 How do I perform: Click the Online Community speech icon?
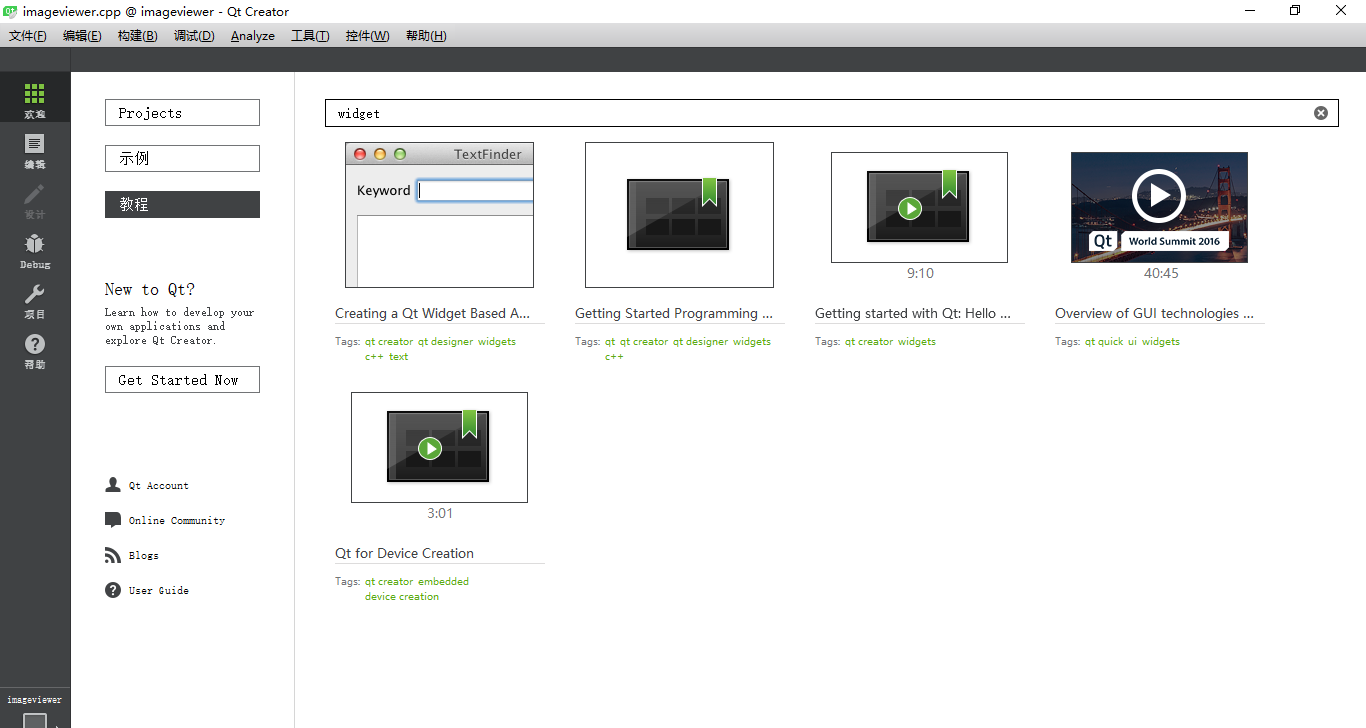[x=113, y=520]
